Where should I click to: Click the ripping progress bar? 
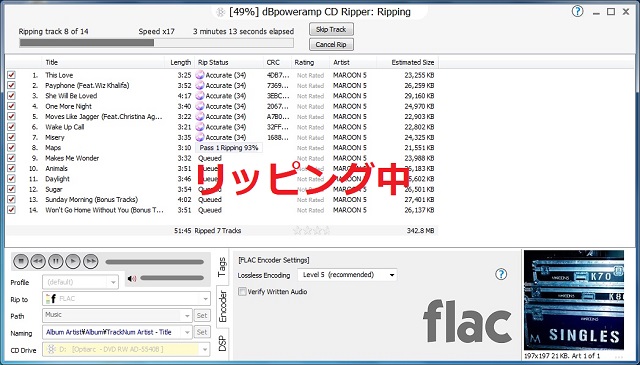(156, 43)
